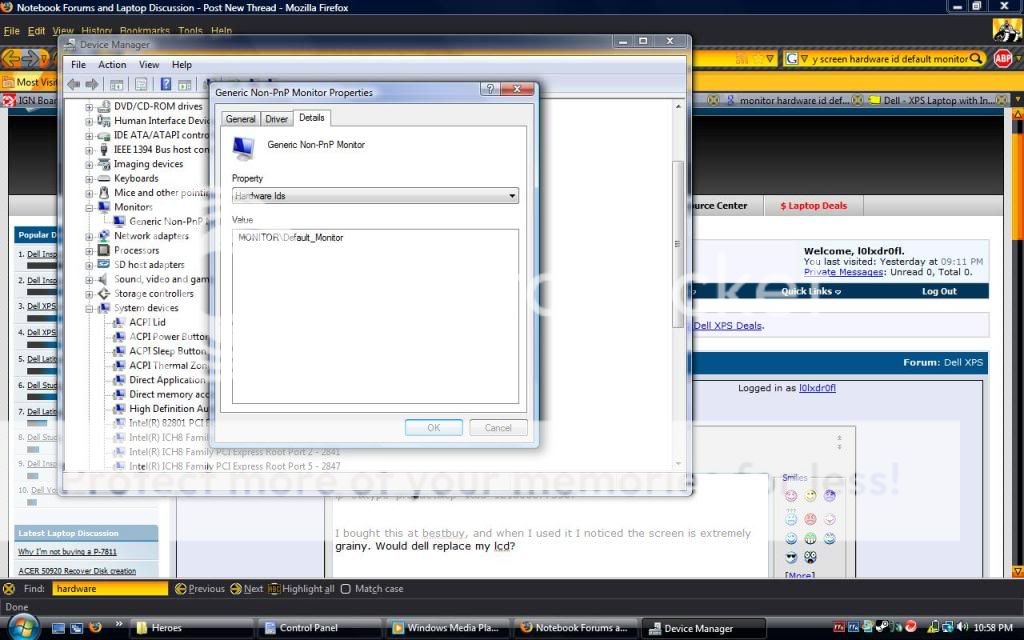Open the Action menu in Device Manager

[112, 65]
